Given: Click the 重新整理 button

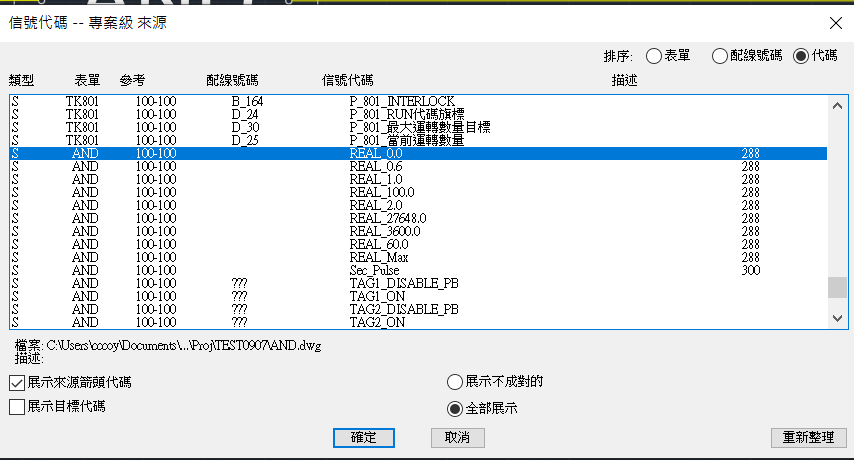Looking at the screenshot, I should (x=809, y=438).
